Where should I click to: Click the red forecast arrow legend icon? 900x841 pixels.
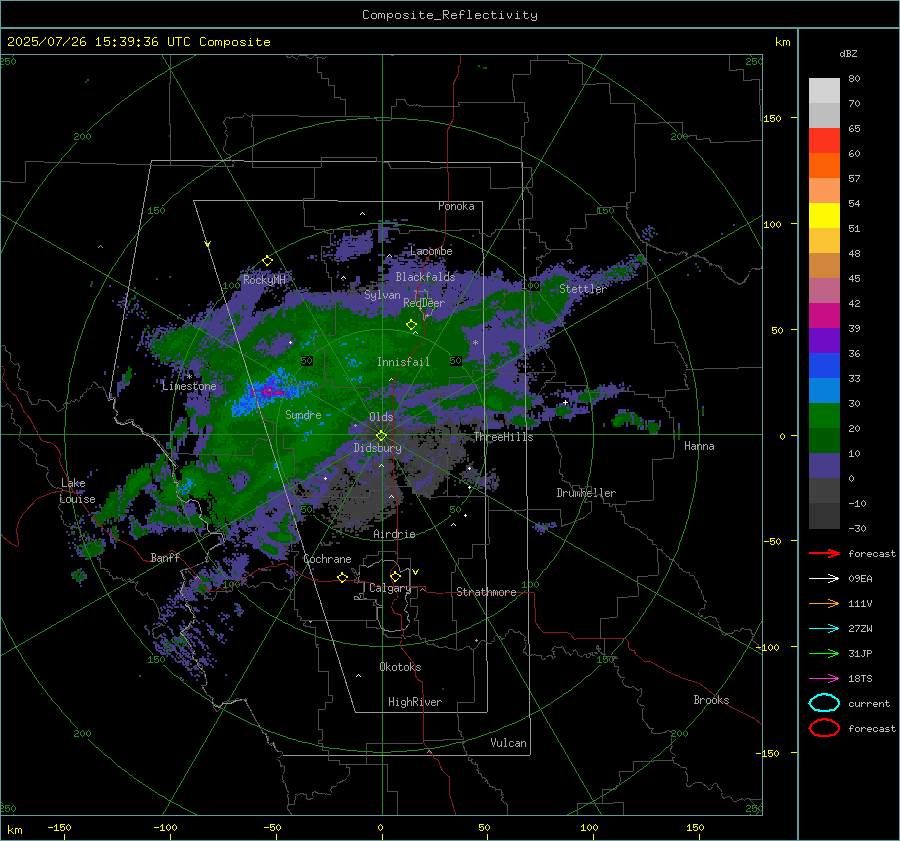[824, 553]
